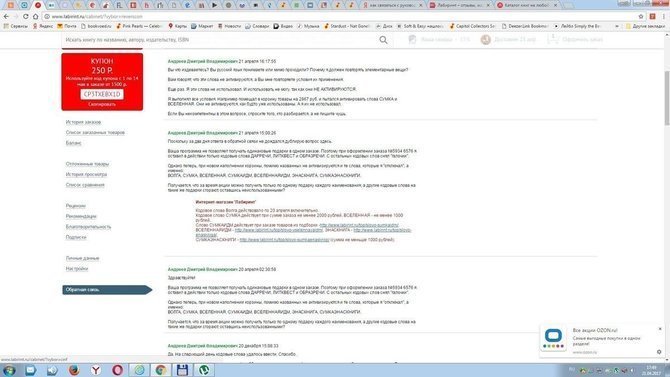
Task: Switch to the 'Лабиринт – отзывы' tab
Action: point(458,5)
